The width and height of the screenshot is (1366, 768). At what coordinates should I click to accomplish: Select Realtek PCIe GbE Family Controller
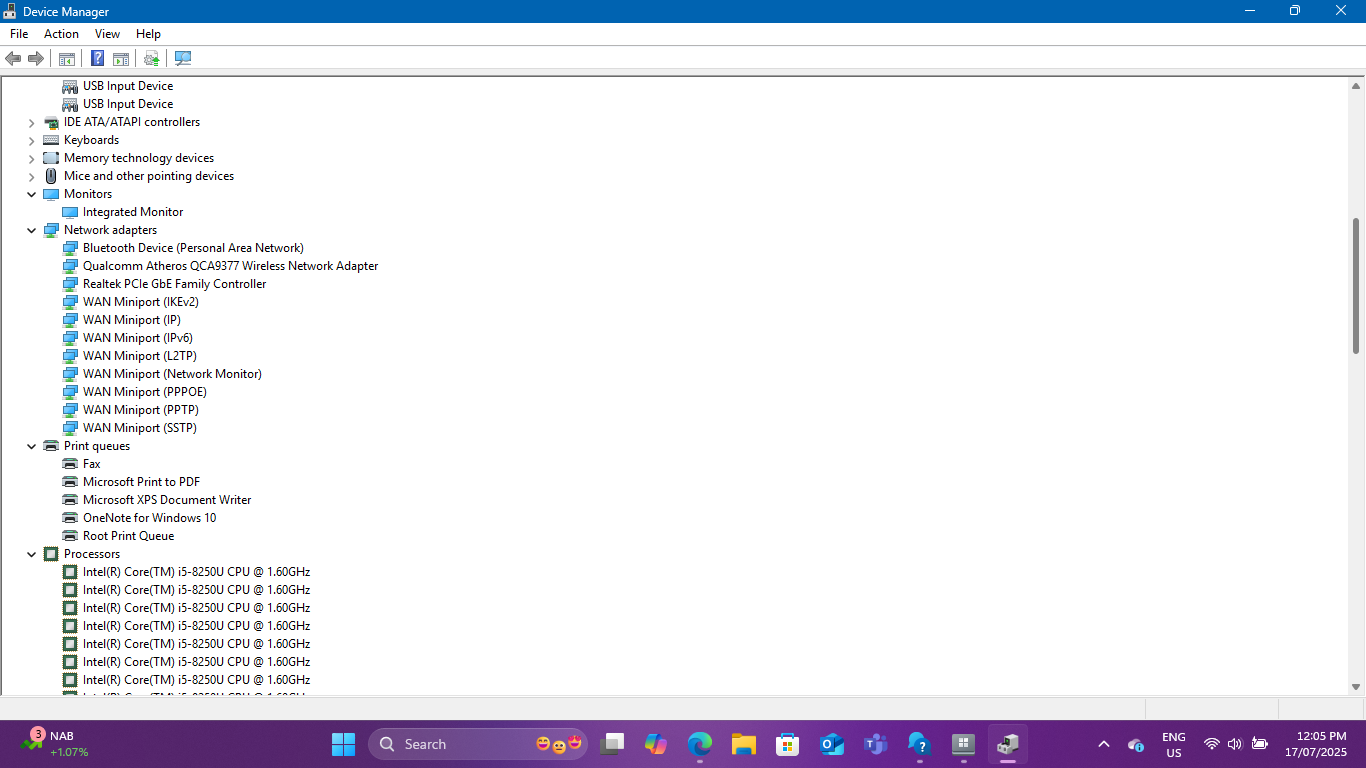(174, 284)
